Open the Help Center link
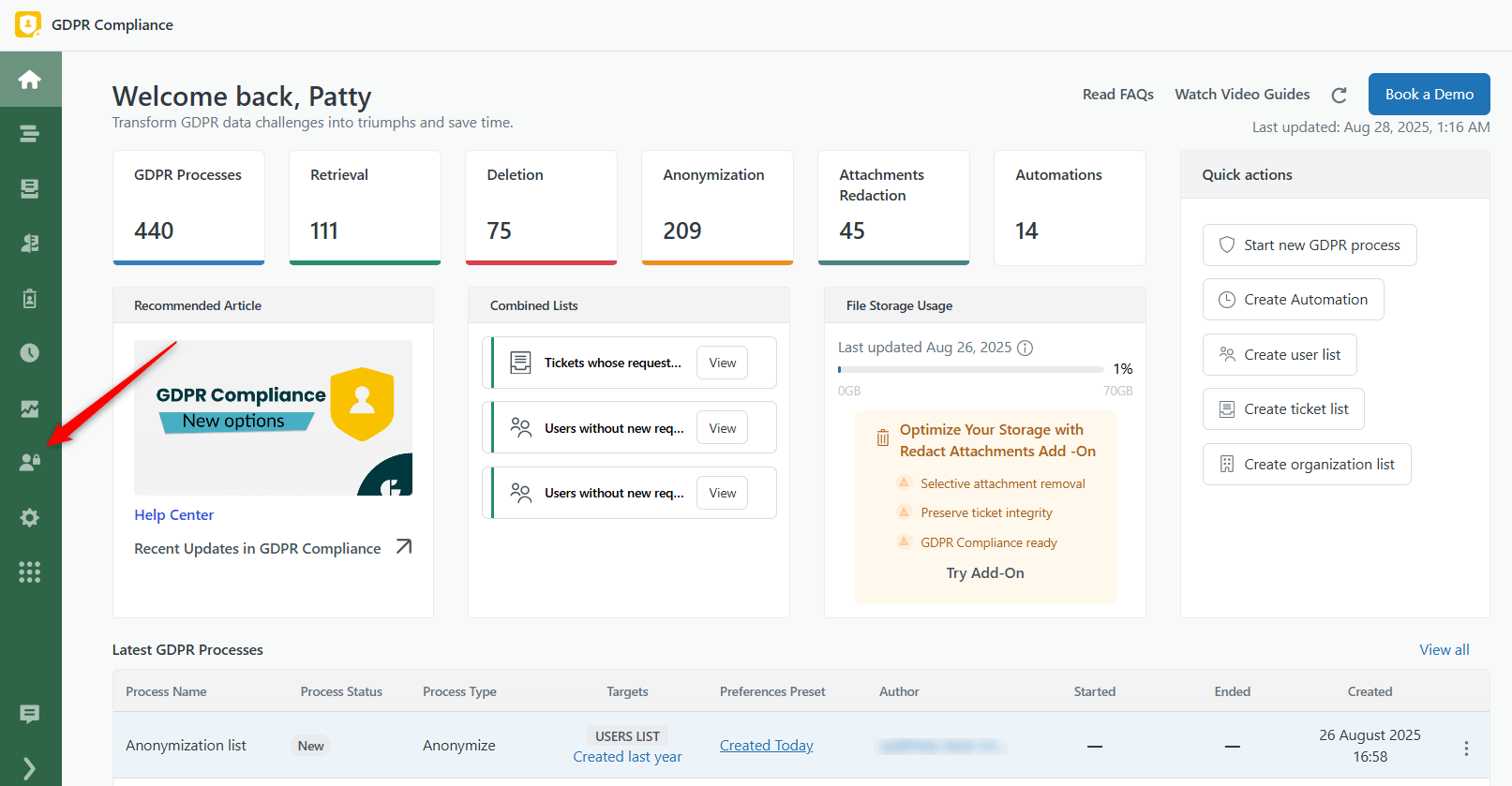Viewport: 1512px width, 786px height. tap(173, 515)
